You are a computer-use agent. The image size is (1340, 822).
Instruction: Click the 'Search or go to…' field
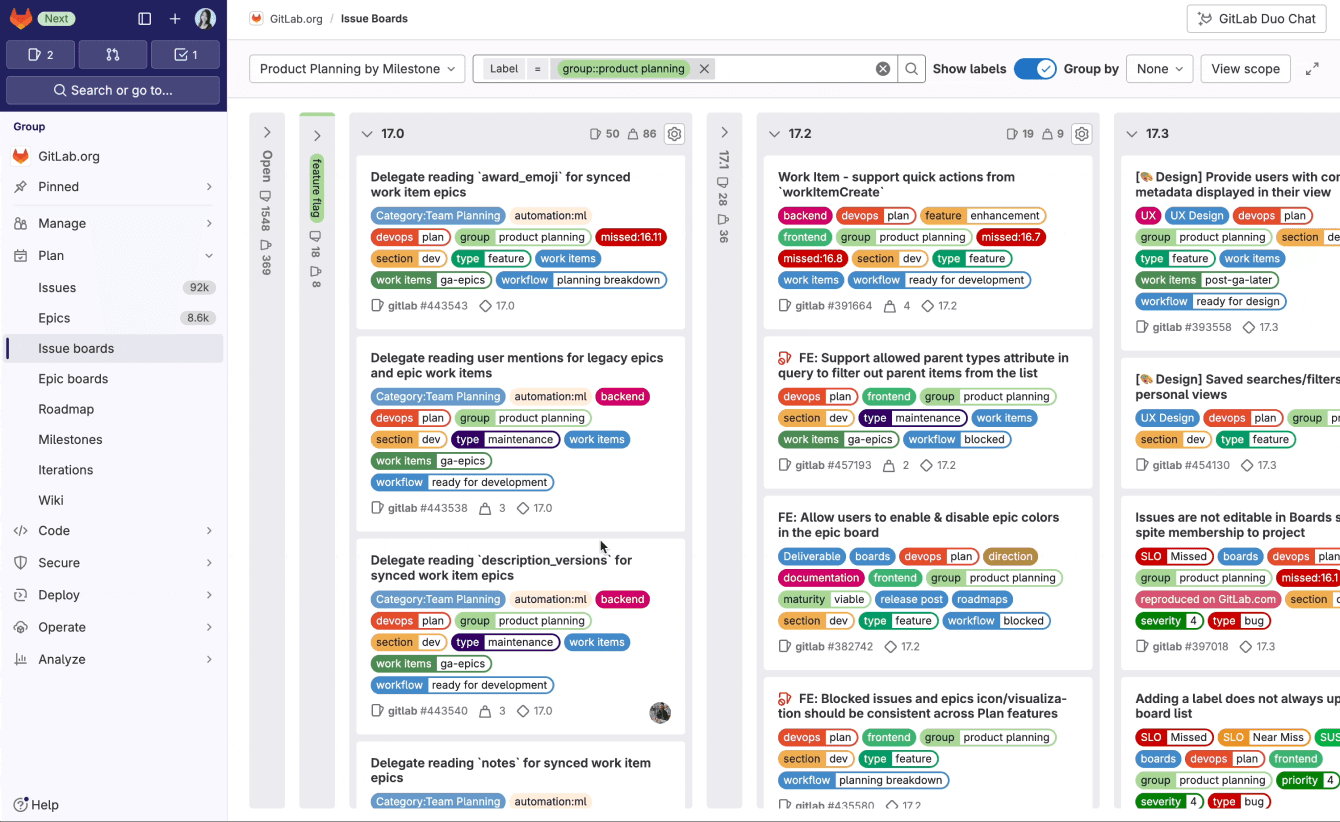pyautogui.click(x=113, y=90)
